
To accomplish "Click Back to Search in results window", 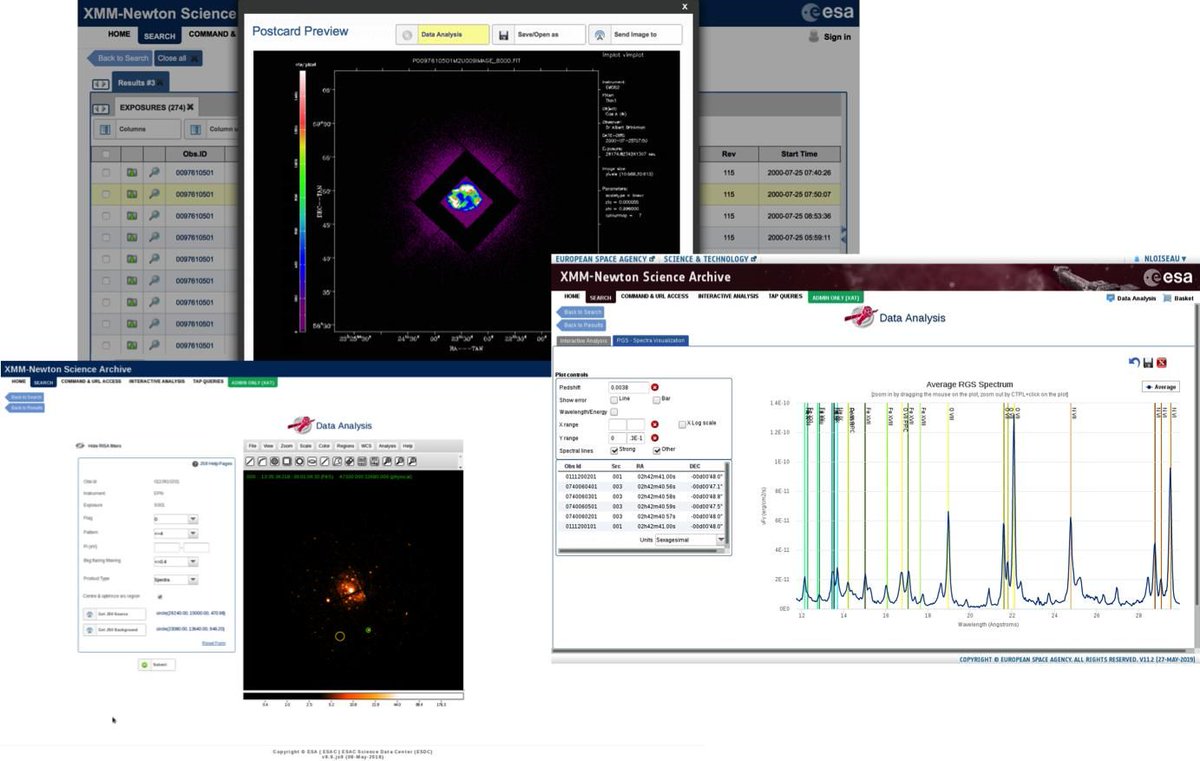I will 120,58.
